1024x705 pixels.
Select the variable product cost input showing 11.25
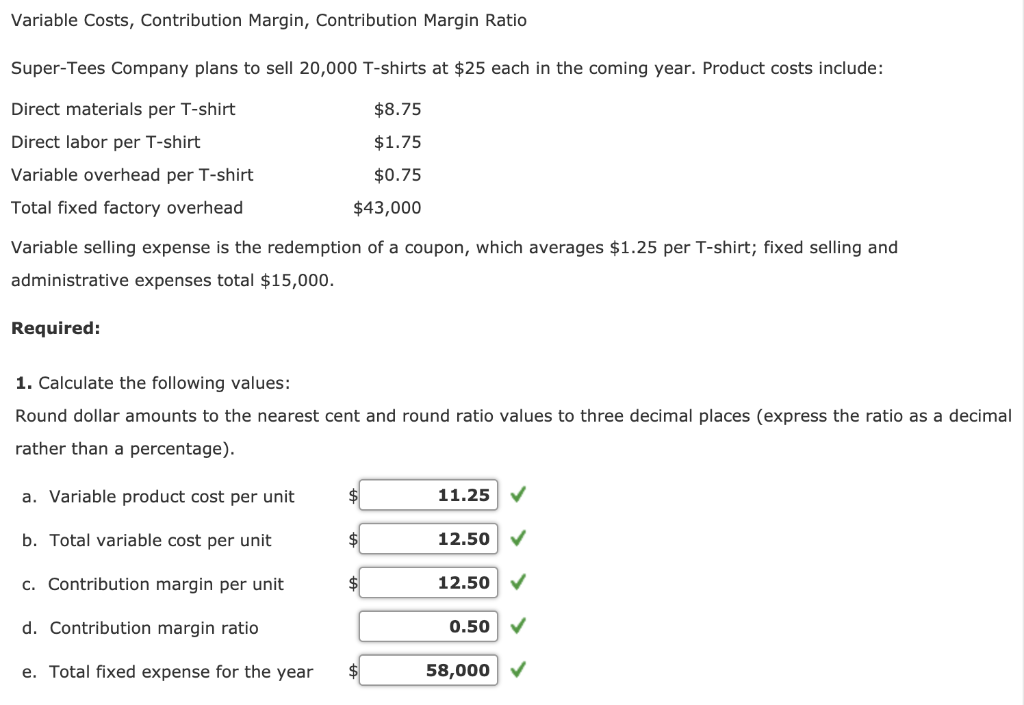click(x=428, y=494)
